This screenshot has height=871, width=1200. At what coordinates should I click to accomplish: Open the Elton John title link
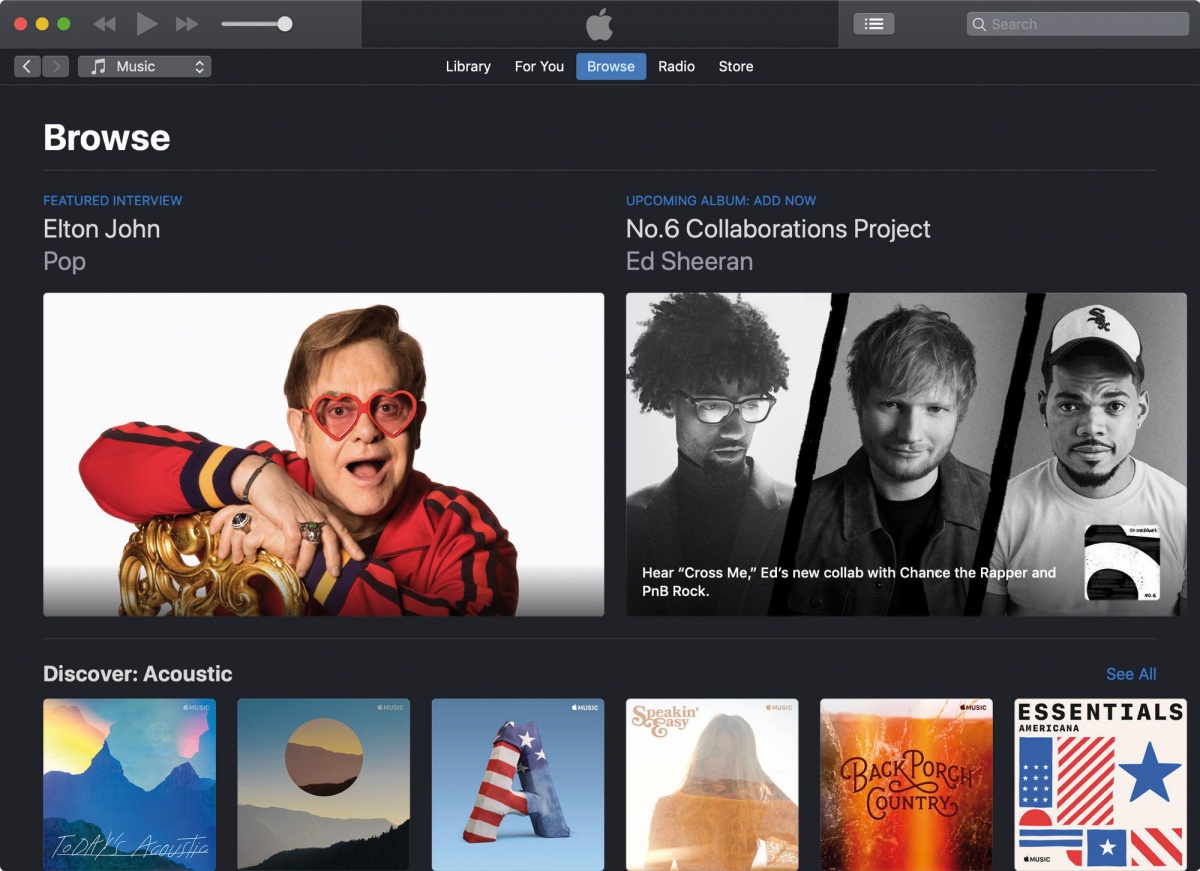point(102,229)
